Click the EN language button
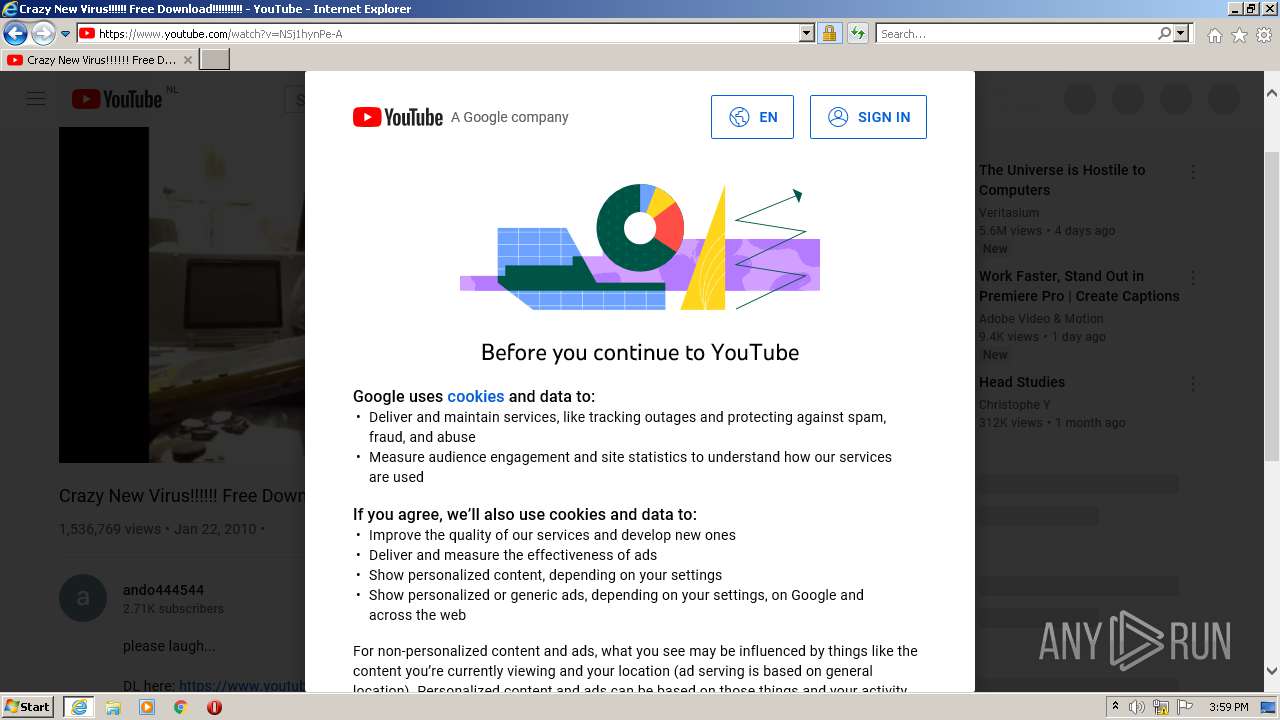Viewport: 1280px width, 720px height. 752,117
